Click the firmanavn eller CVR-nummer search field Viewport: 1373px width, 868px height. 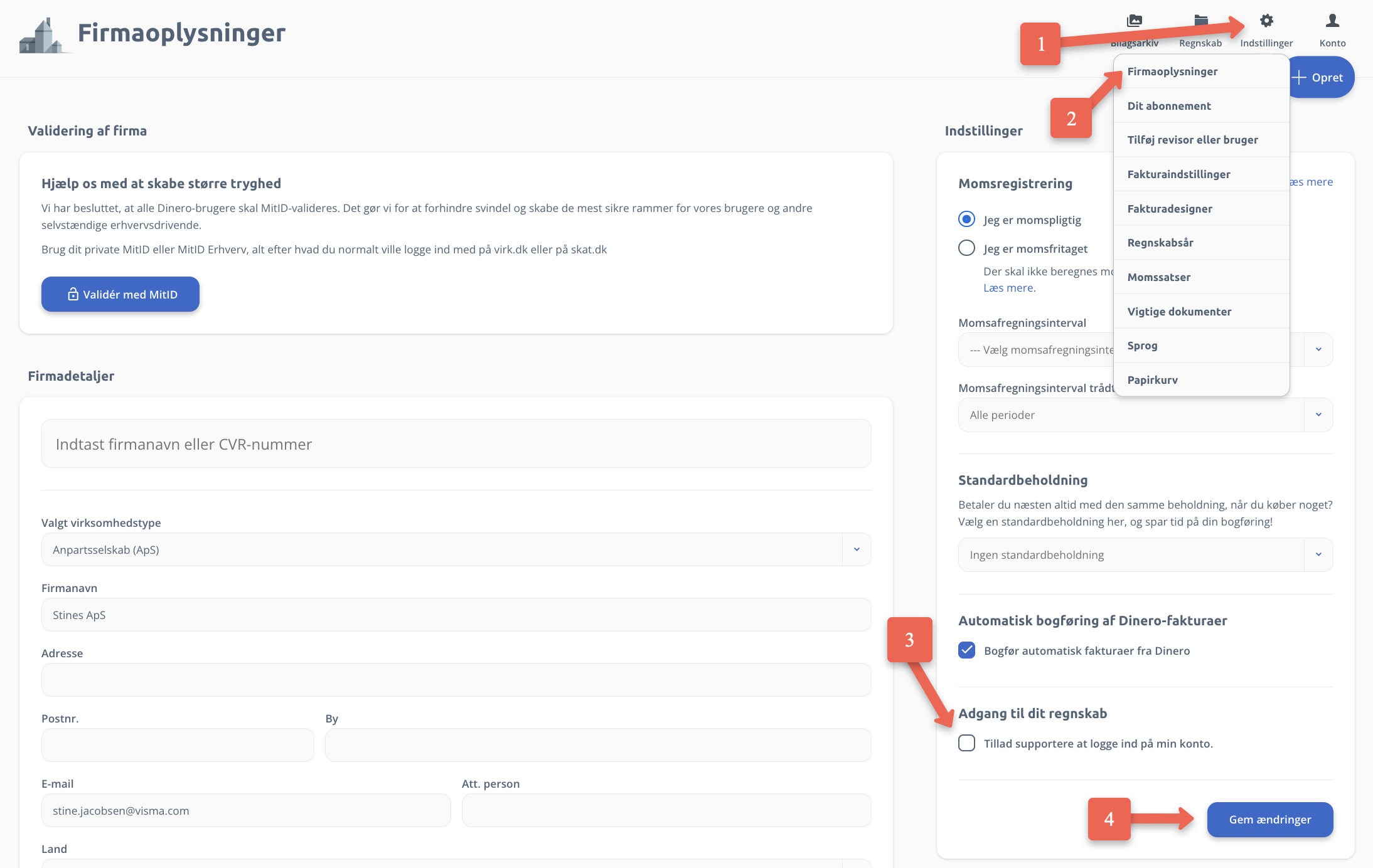(x=456, y=444)
